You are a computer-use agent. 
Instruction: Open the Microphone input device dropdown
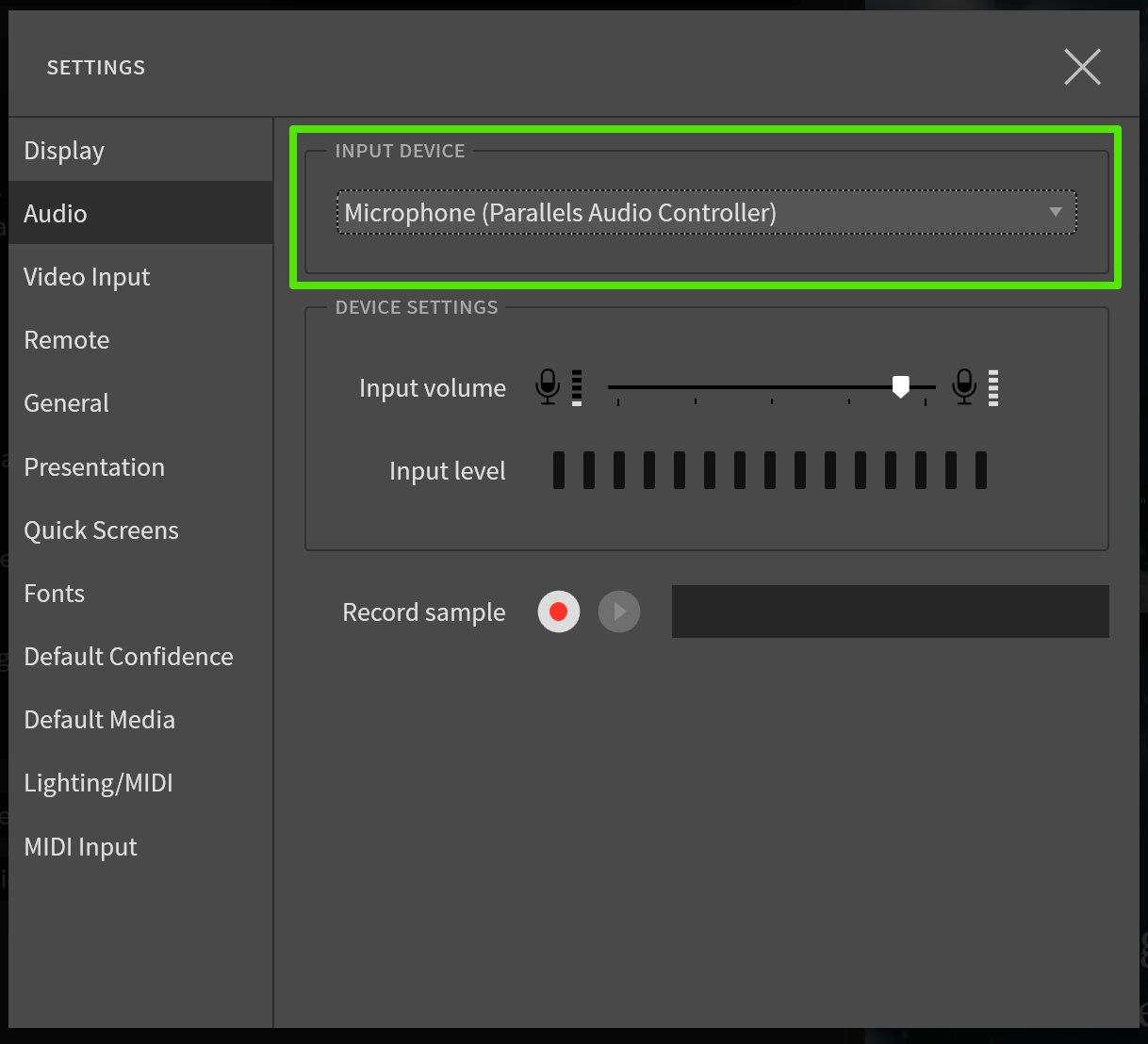(706, 212)
